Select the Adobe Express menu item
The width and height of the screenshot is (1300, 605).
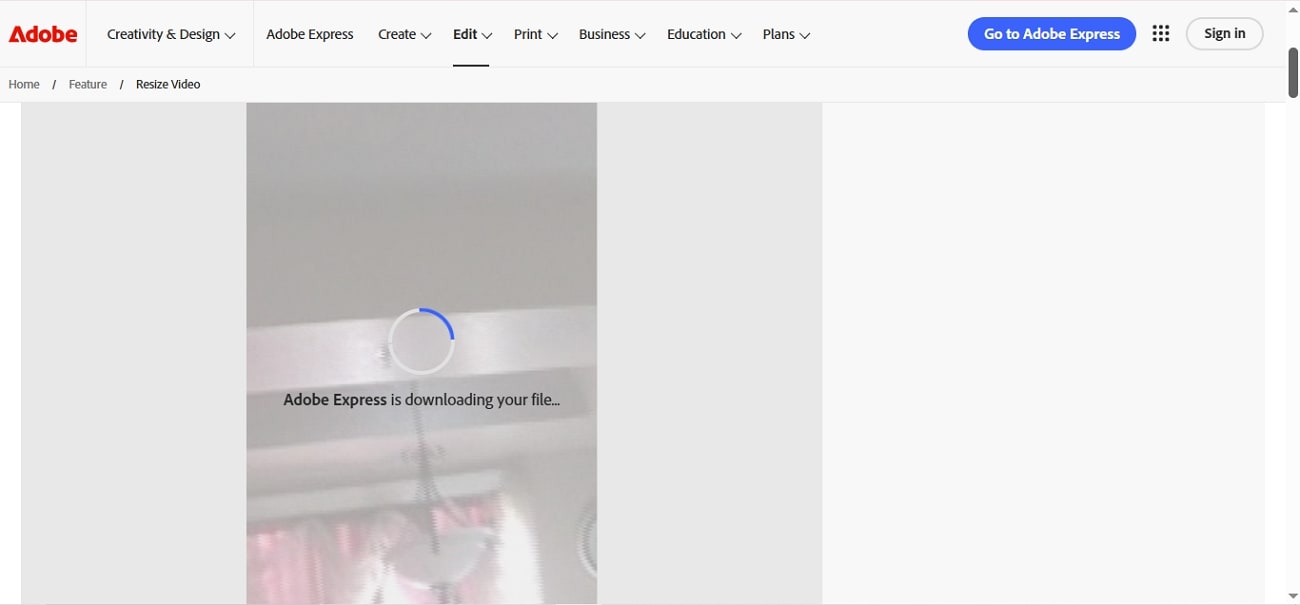tap(310, 33)
